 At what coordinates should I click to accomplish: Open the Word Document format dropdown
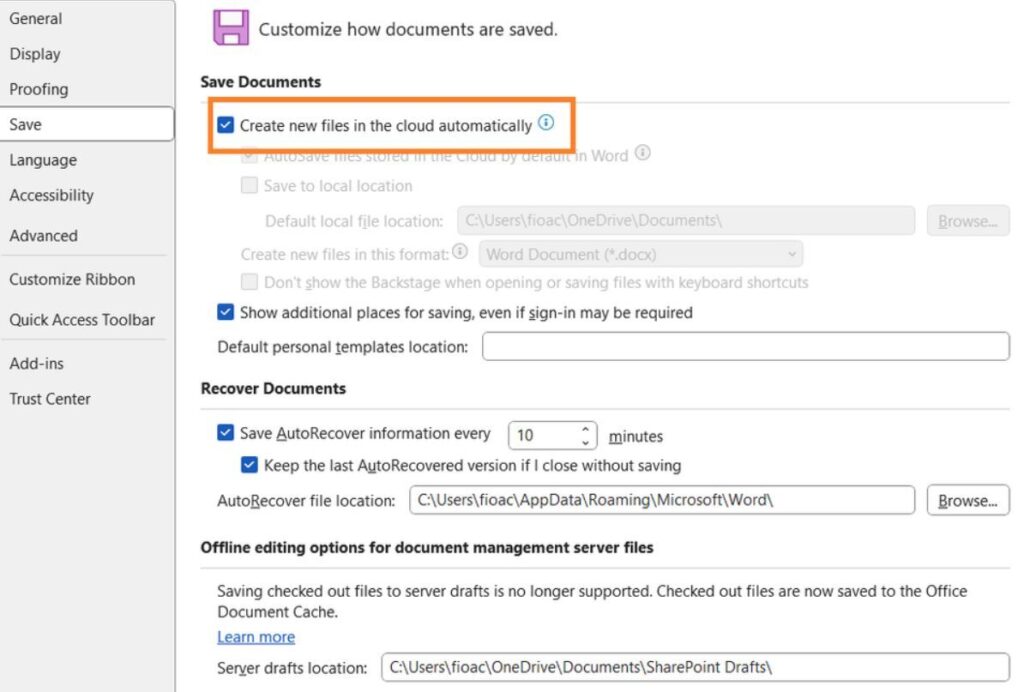[641, 254]
